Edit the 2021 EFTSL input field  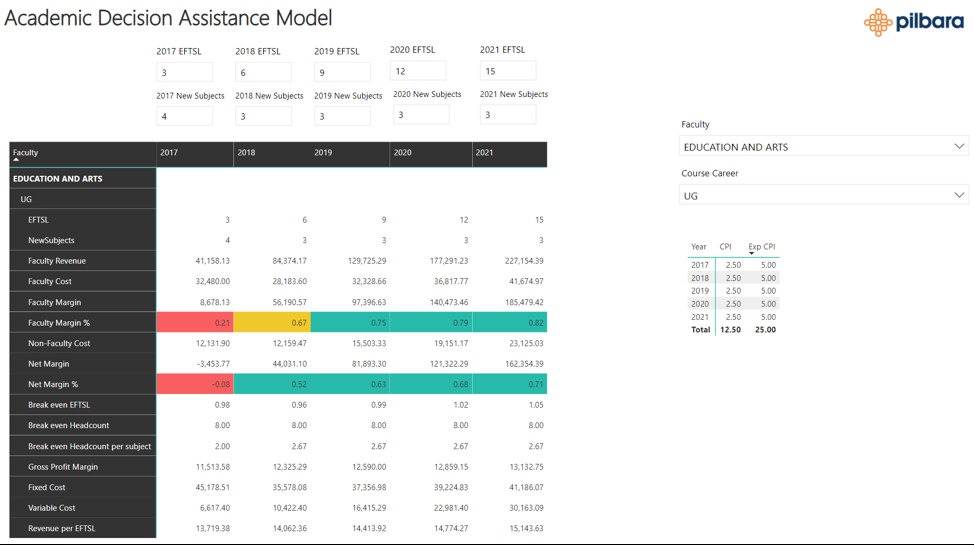click(508, 71)
